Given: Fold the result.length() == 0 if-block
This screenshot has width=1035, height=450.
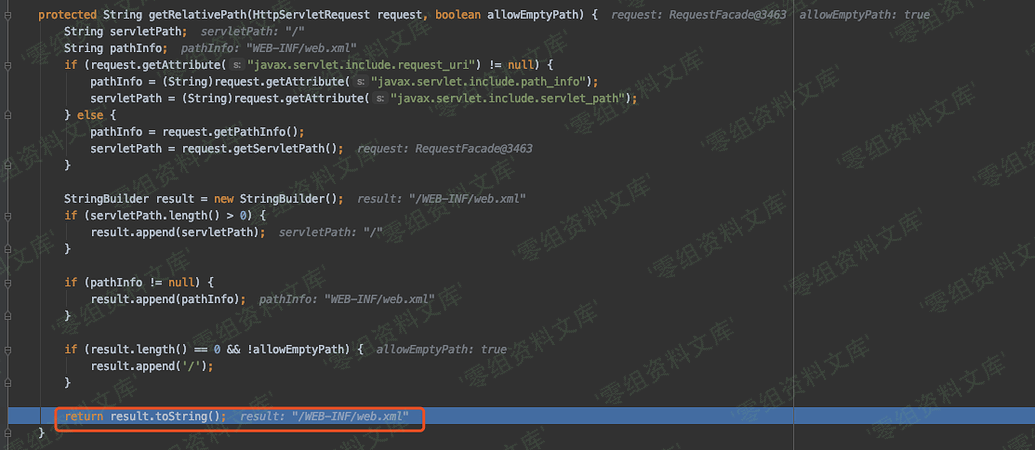Looking at the screenshot, I should pos(8,349).
